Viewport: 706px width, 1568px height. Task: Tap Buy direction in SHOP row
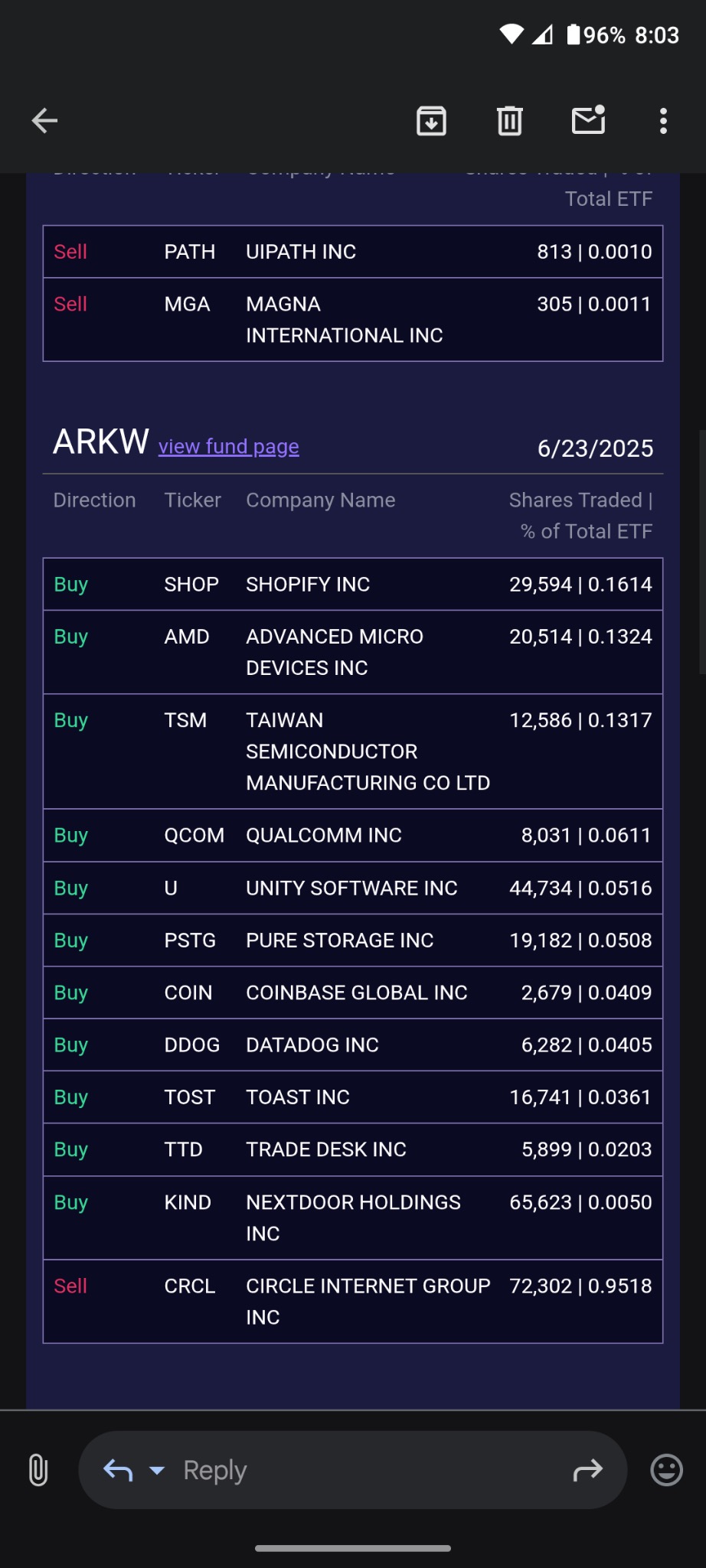pos(71,585)
